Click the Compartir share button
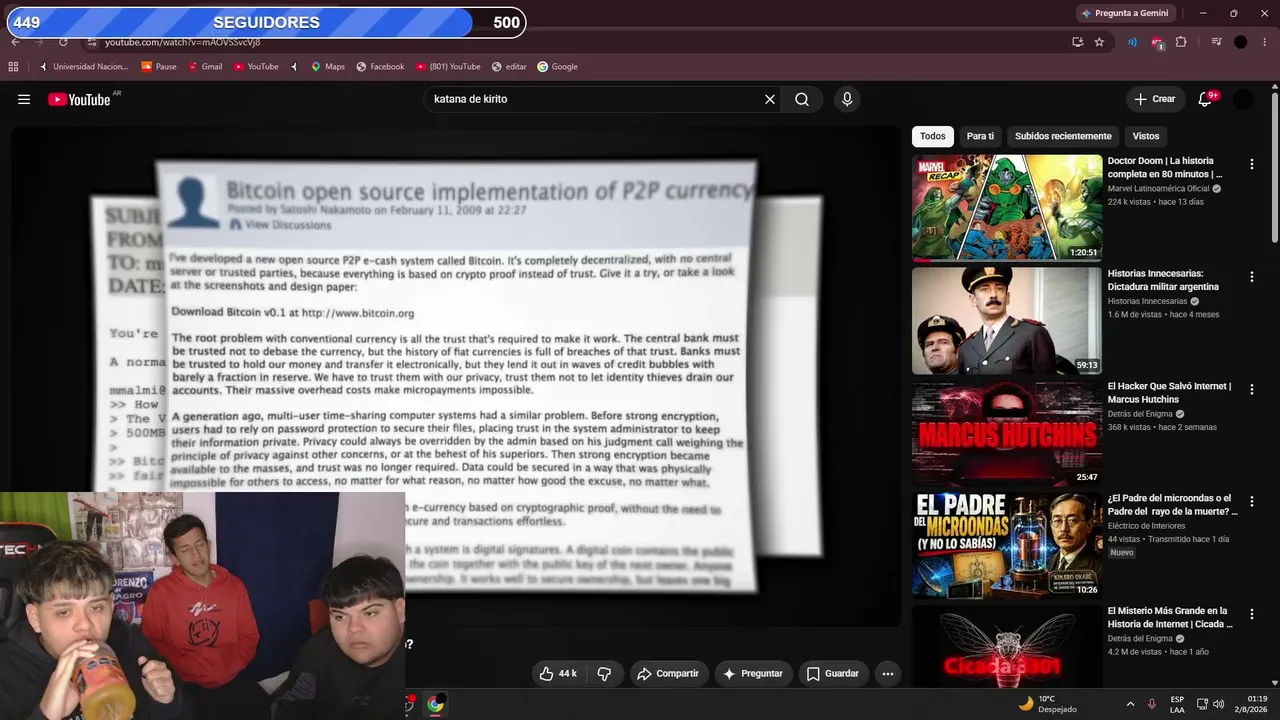 coord(668,674)
